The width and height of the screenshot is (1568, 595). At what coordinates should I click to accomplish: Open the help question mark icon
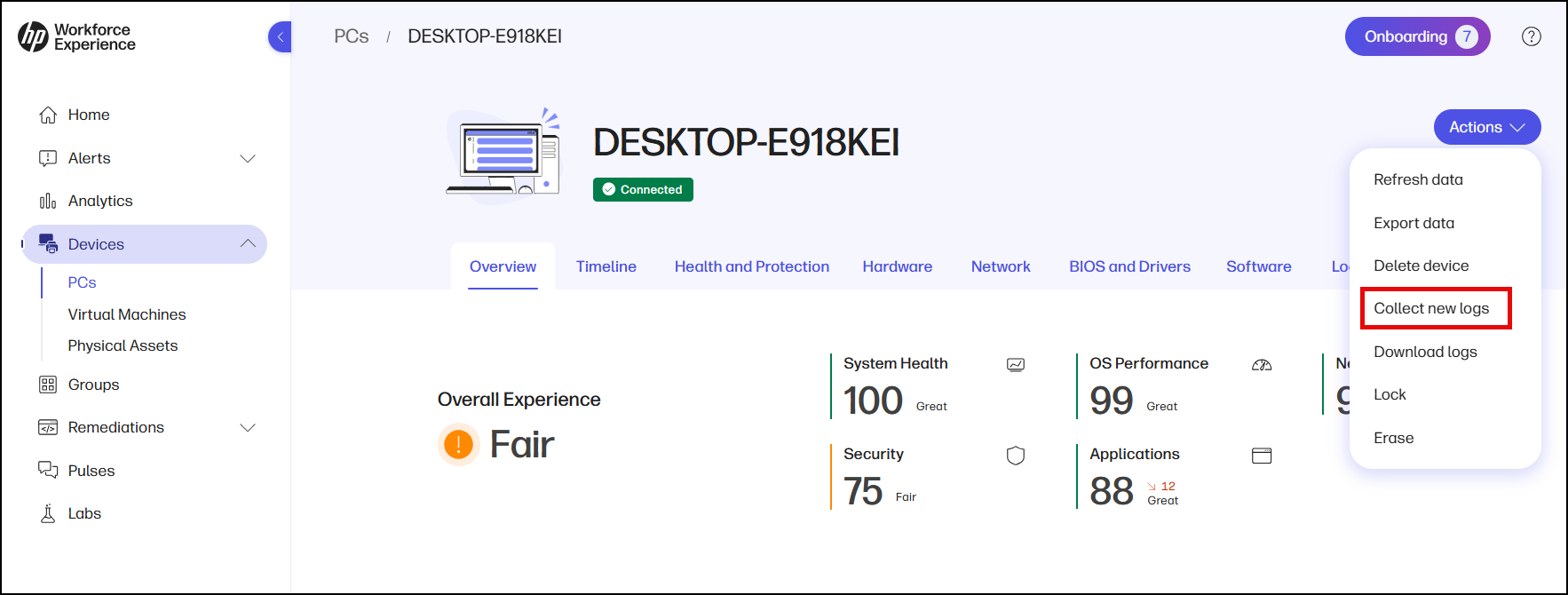pos(1531,36)
